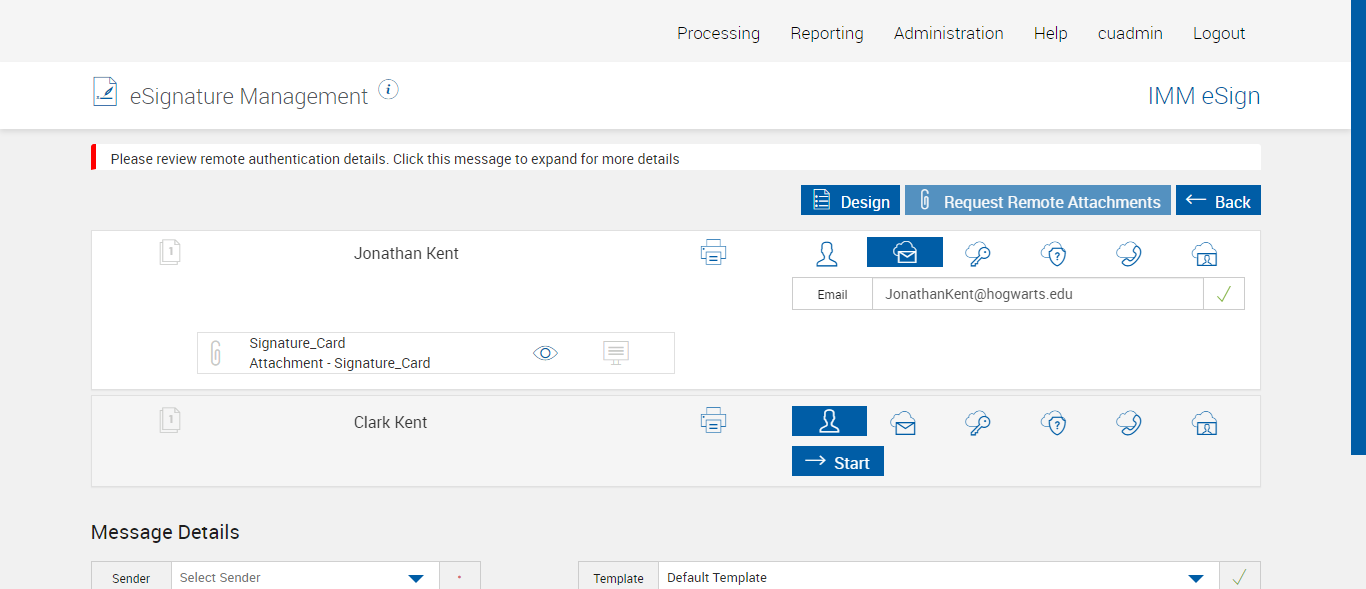Viewport: 1366px width, 589px height.
Task: Click the JonathanKent@hogwarts.edu email field
Action: pyautogui.click(x=1037, y=294)
